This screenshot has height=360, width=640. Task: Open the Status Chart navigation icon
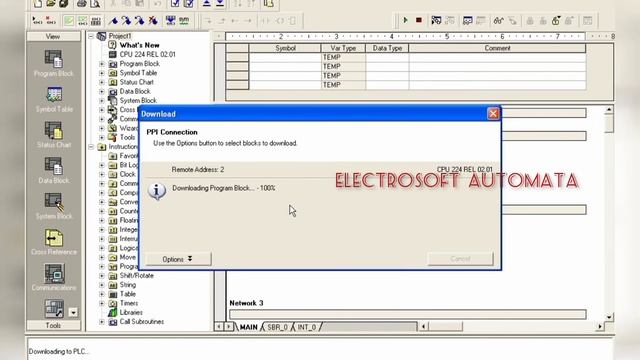53,131
